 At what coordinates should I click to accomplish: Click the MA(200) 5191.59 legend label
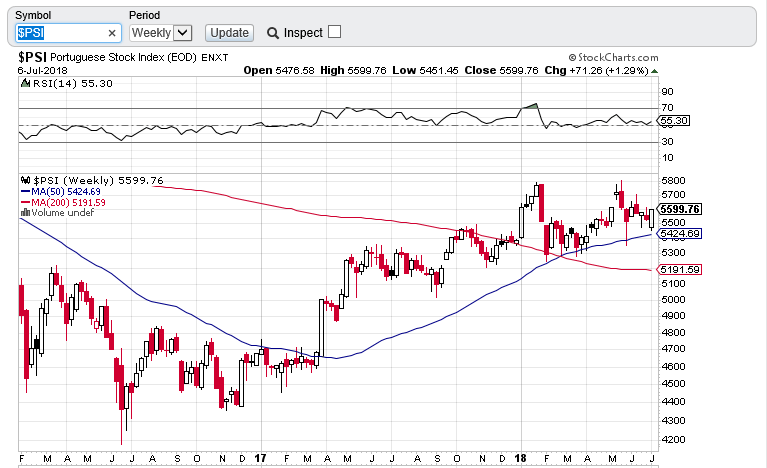click(68, 202)
